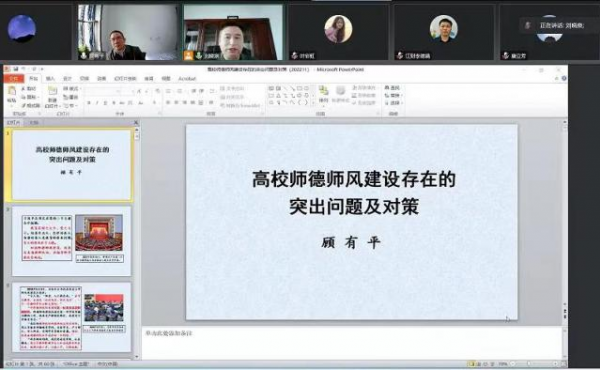
Task: Expand the Select (选择) dropdown in editing group
Action: pyautogui.click(x=402, y=103)
